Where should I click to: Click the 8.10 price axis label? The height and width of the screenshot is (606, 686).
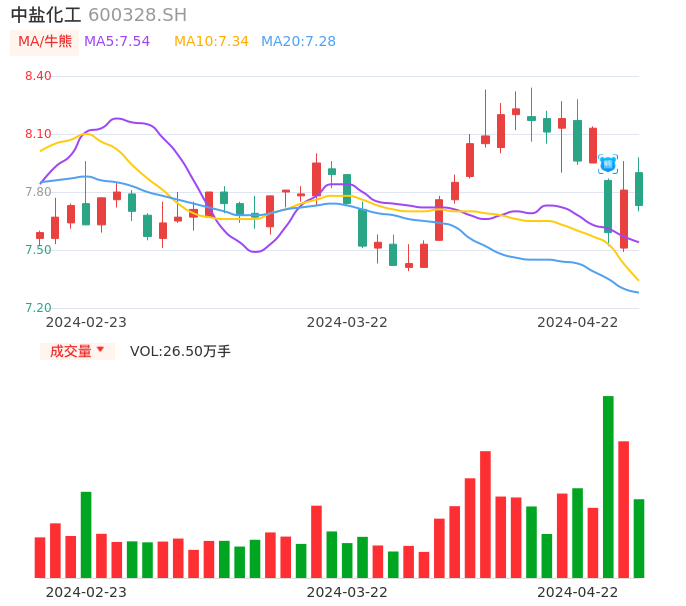[38, 134]
